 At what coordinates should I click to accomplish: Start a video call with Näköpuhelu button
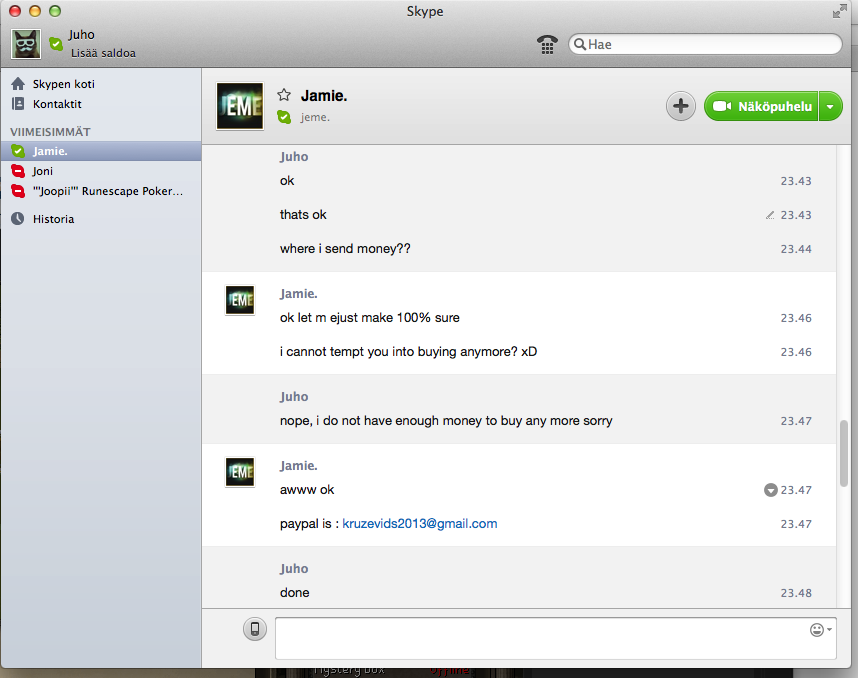[x=762, y=106]
